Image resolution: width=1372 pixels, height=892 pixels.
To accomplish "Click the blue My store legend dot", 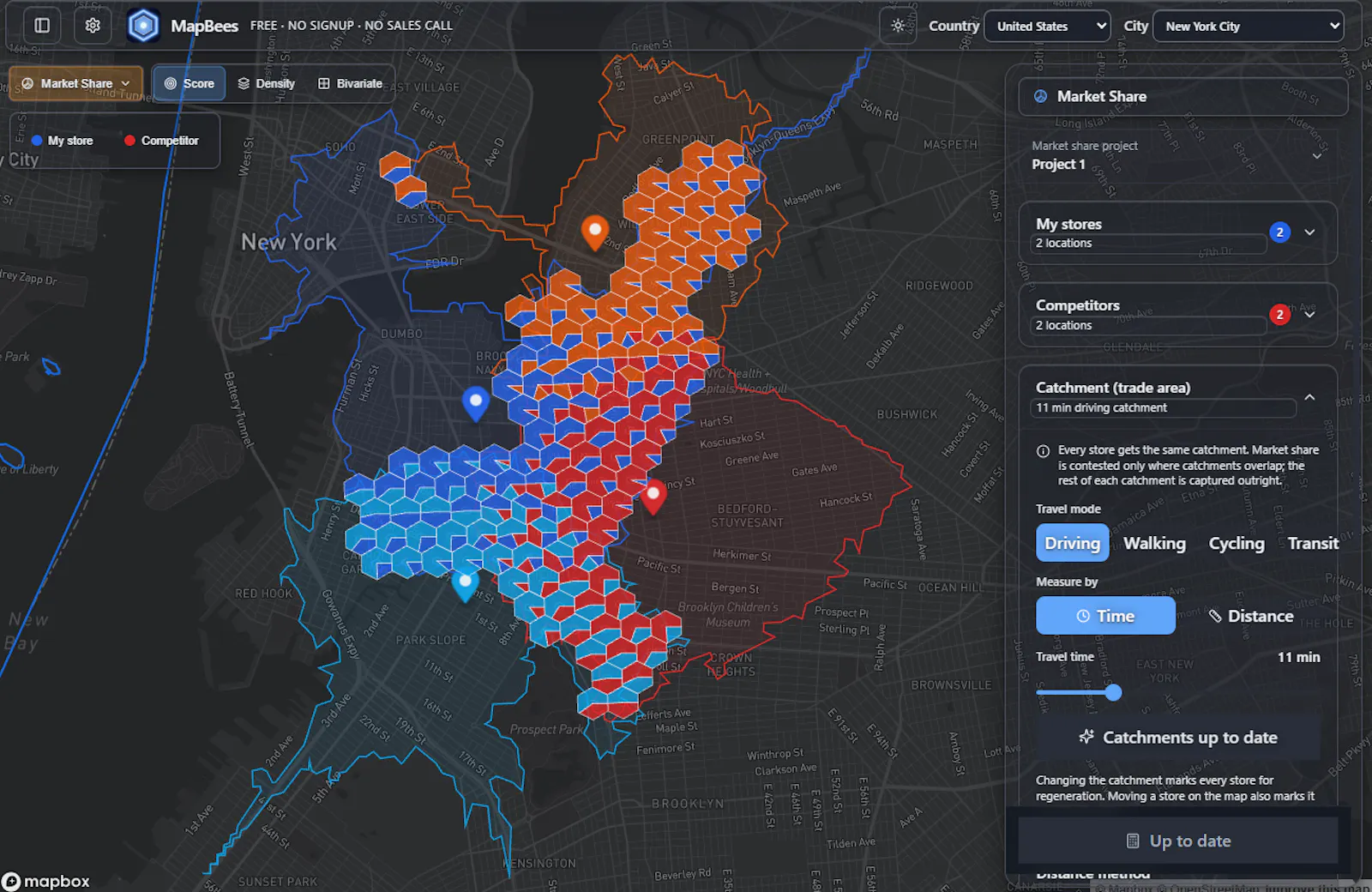I will pyautogui.click(x=37, y=141).
